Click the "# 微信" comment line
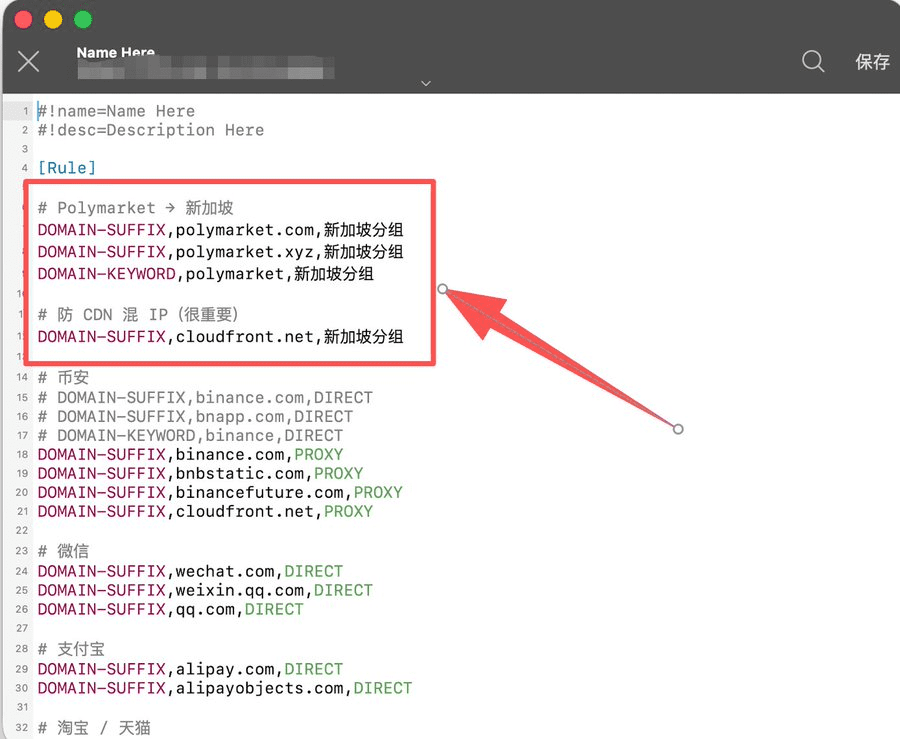 pos(63,551)
